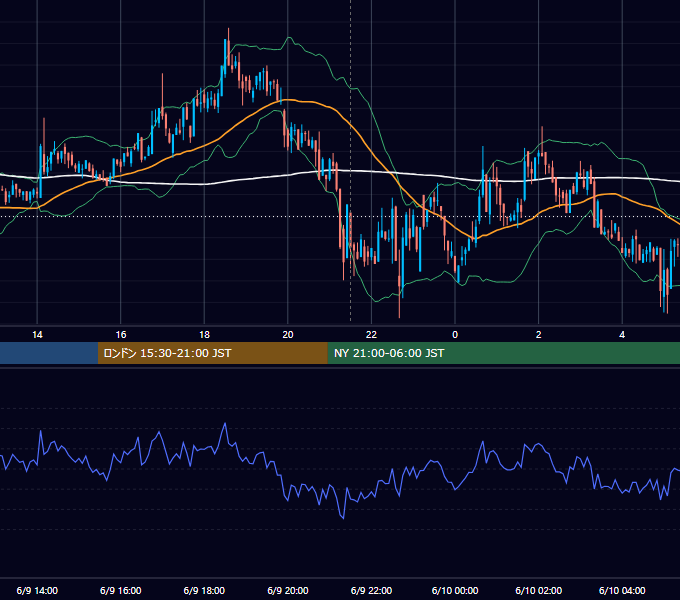Click the 14 hour label on price chart axis
This screenshot has width=680, height=600.
tap(37, 335)
